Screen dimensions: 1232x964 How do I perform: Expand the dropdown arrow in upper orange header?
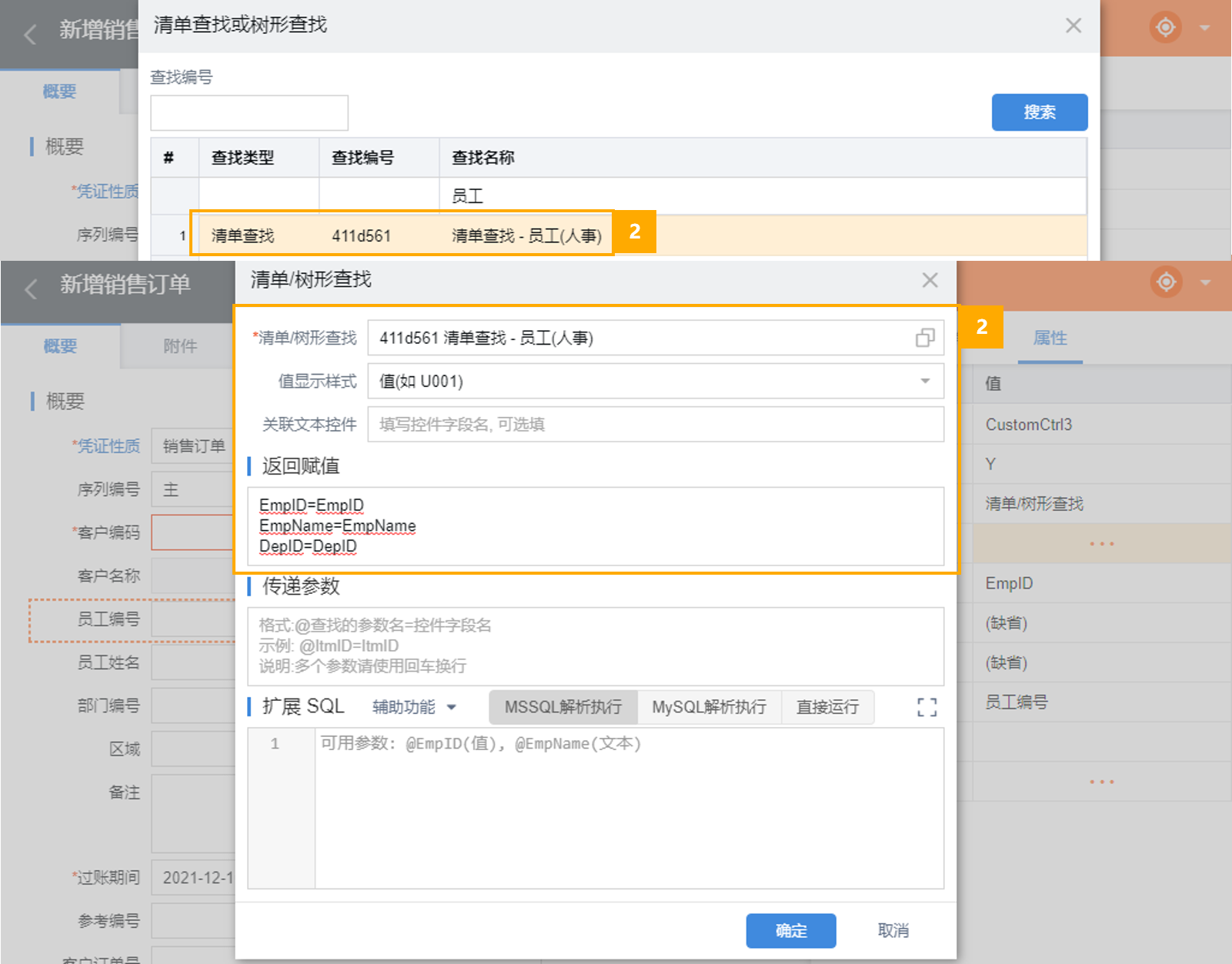coord(1205,28)
